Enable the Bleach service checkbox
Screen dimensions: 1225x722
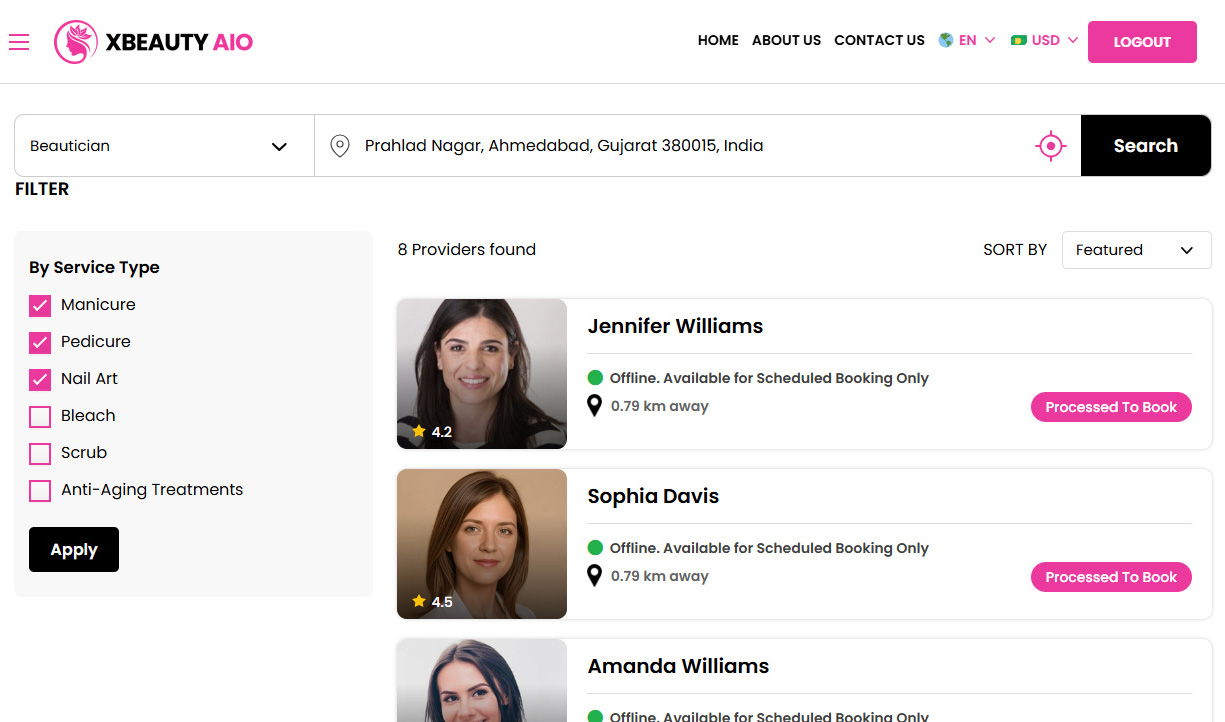pyautogui.click(x=40, y=416)
